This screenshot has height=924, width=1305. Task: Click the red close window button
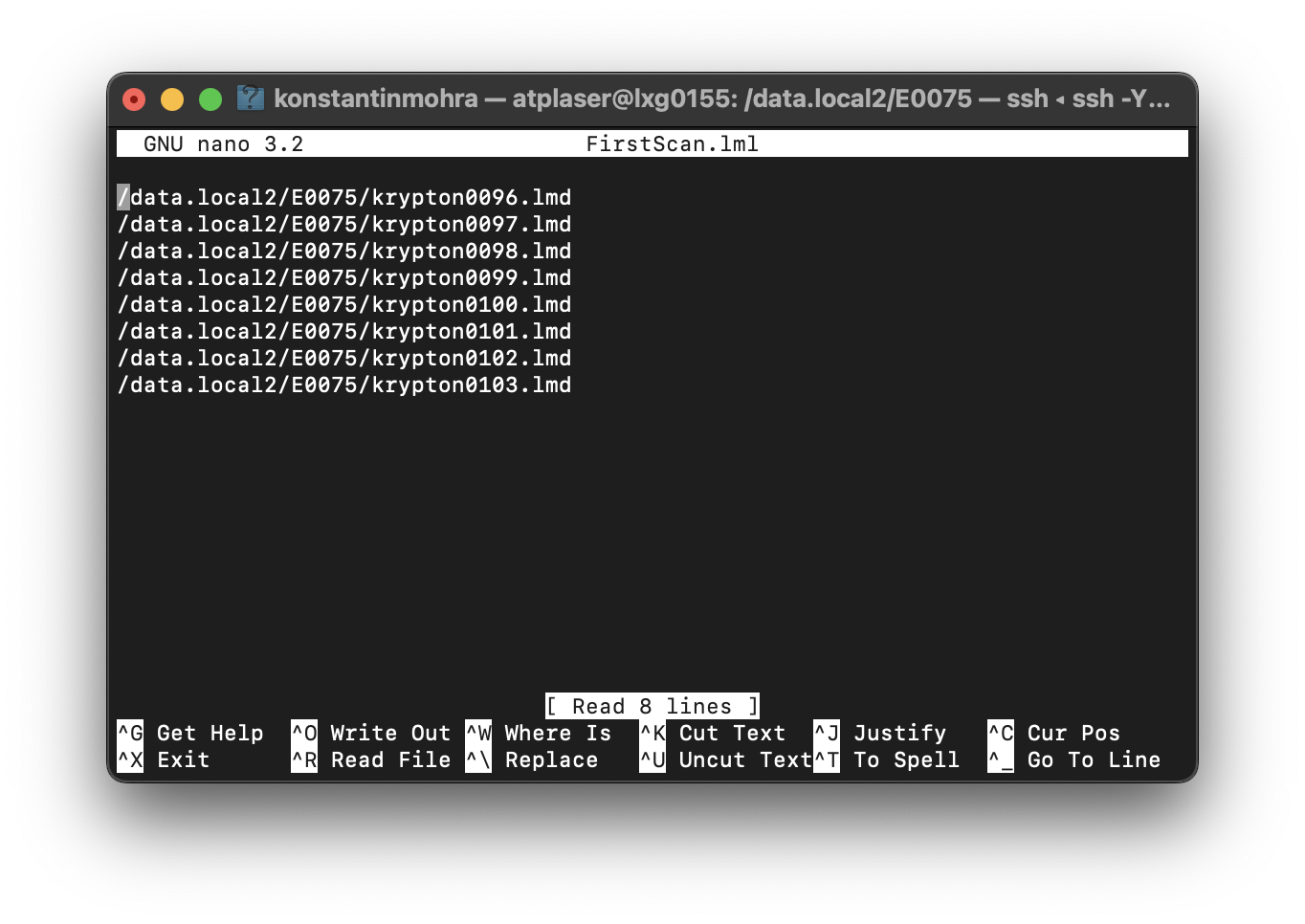point(134,99)
